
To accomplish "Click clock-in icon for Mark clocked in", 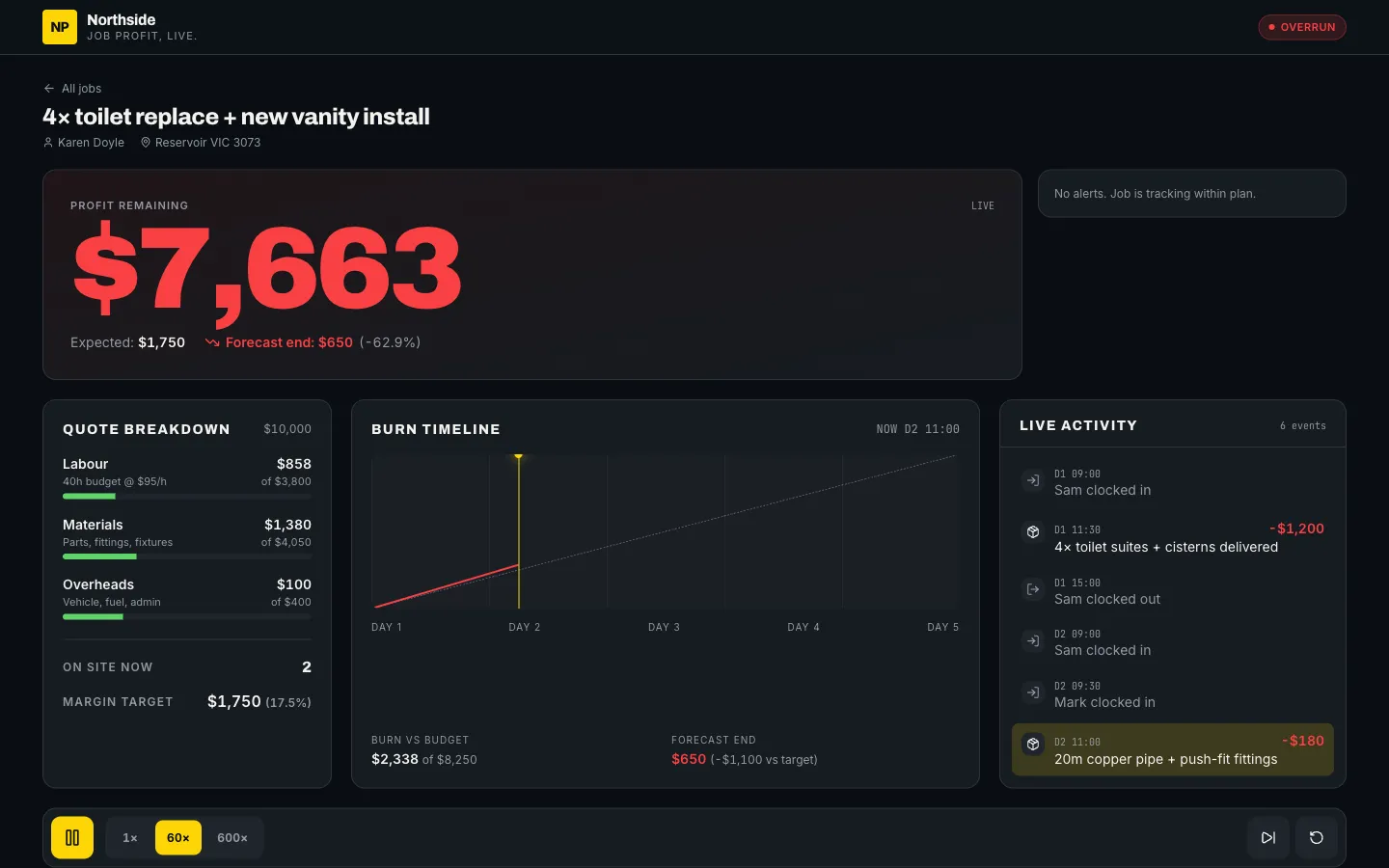I will (x=1033, y=692).
